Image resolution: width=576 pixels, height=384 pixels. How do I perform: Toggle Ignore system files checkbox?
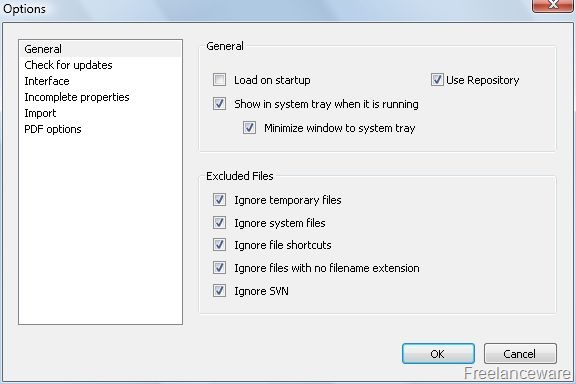click(219, 223)
